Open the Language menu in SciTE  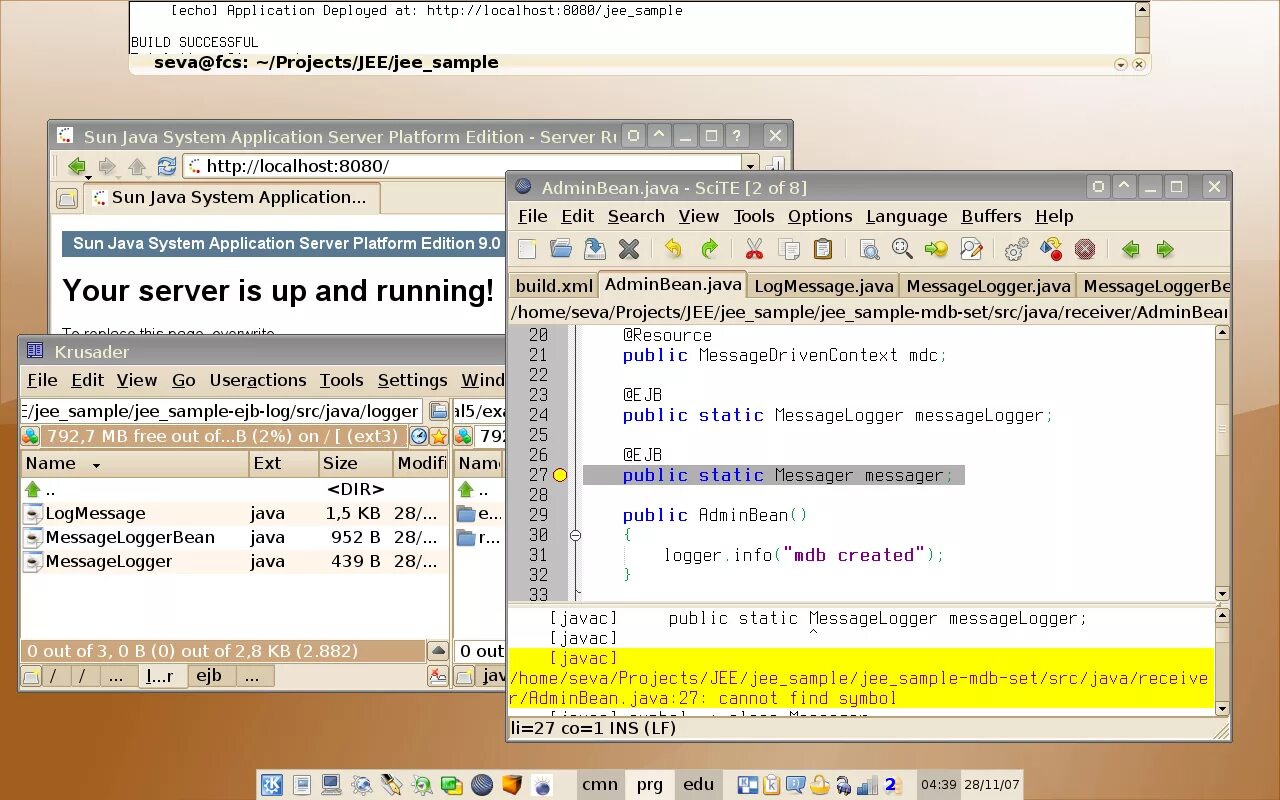[906, 216]
